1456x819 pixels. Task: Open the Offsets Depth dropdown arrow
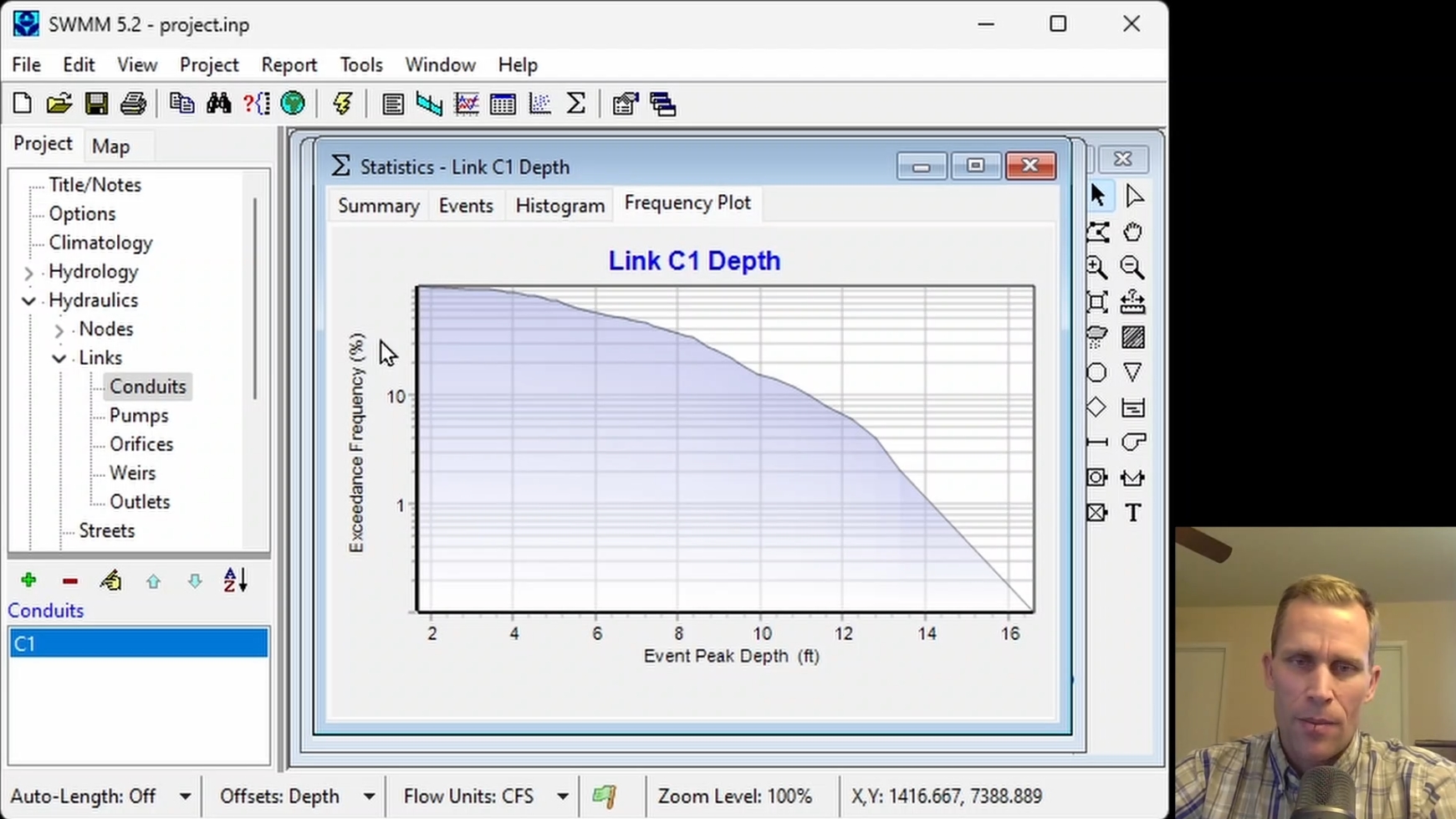tap(369, 796)
